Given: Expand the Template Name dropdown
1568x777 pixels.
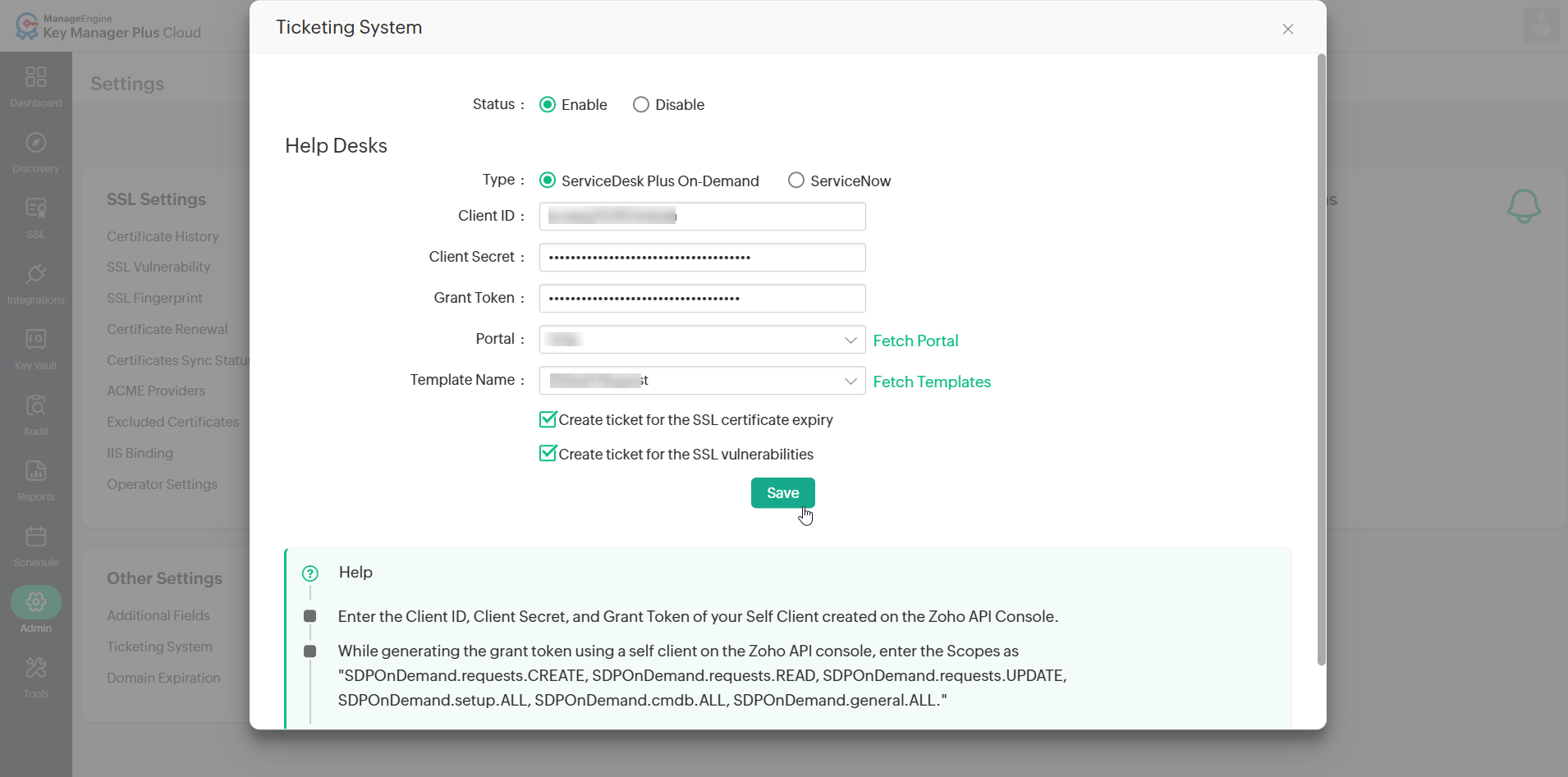Looking at the screenshot, I should click(702, 381).
